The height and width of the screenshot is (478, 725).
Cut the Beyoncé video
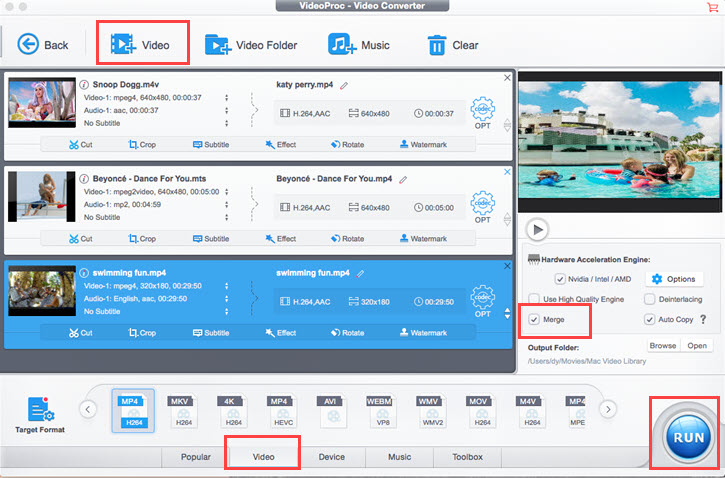[x=80, y=239]
